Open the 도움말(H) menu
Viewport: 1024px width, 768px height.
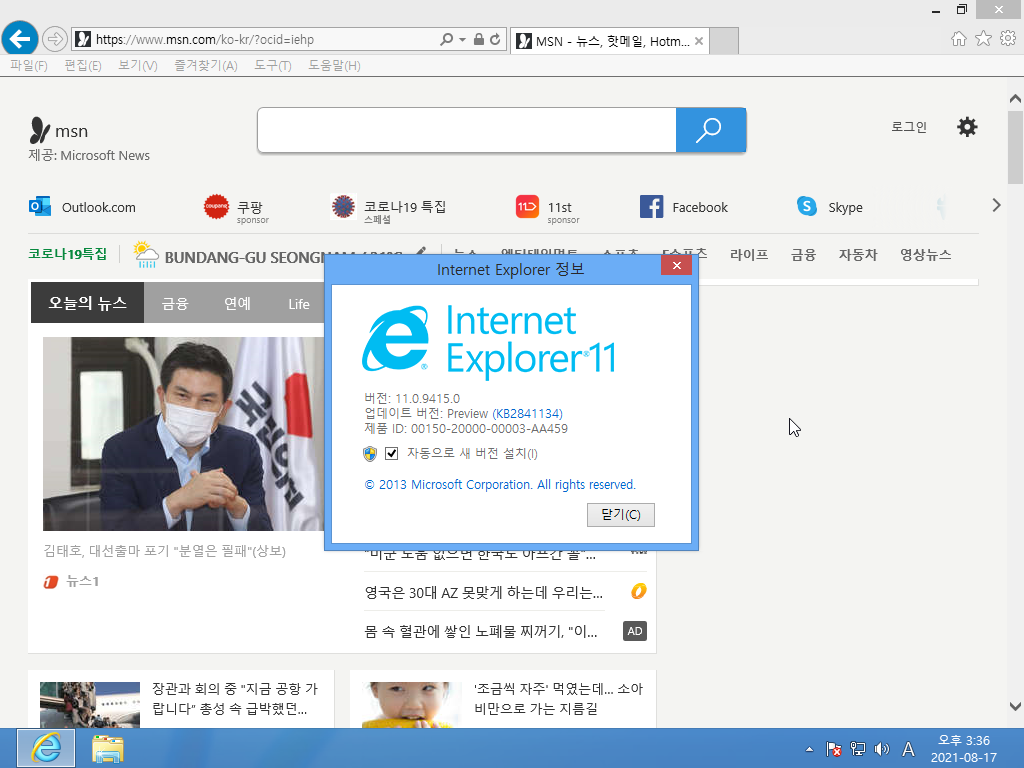[x=334, y=65]
